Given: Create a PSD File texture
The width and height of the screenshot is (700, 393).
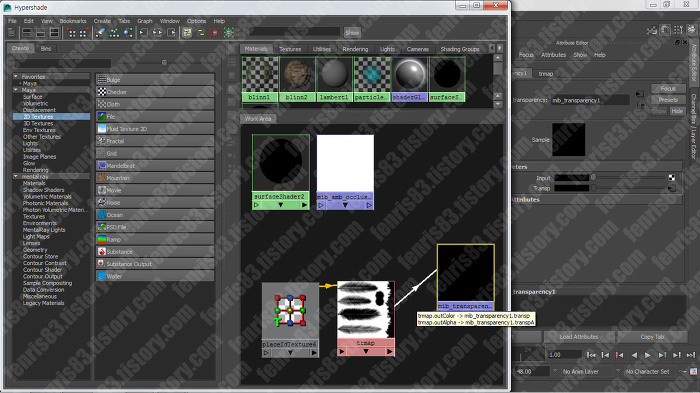Looking at the screenshot, I should pyautogui.click(x=155, y=227).
